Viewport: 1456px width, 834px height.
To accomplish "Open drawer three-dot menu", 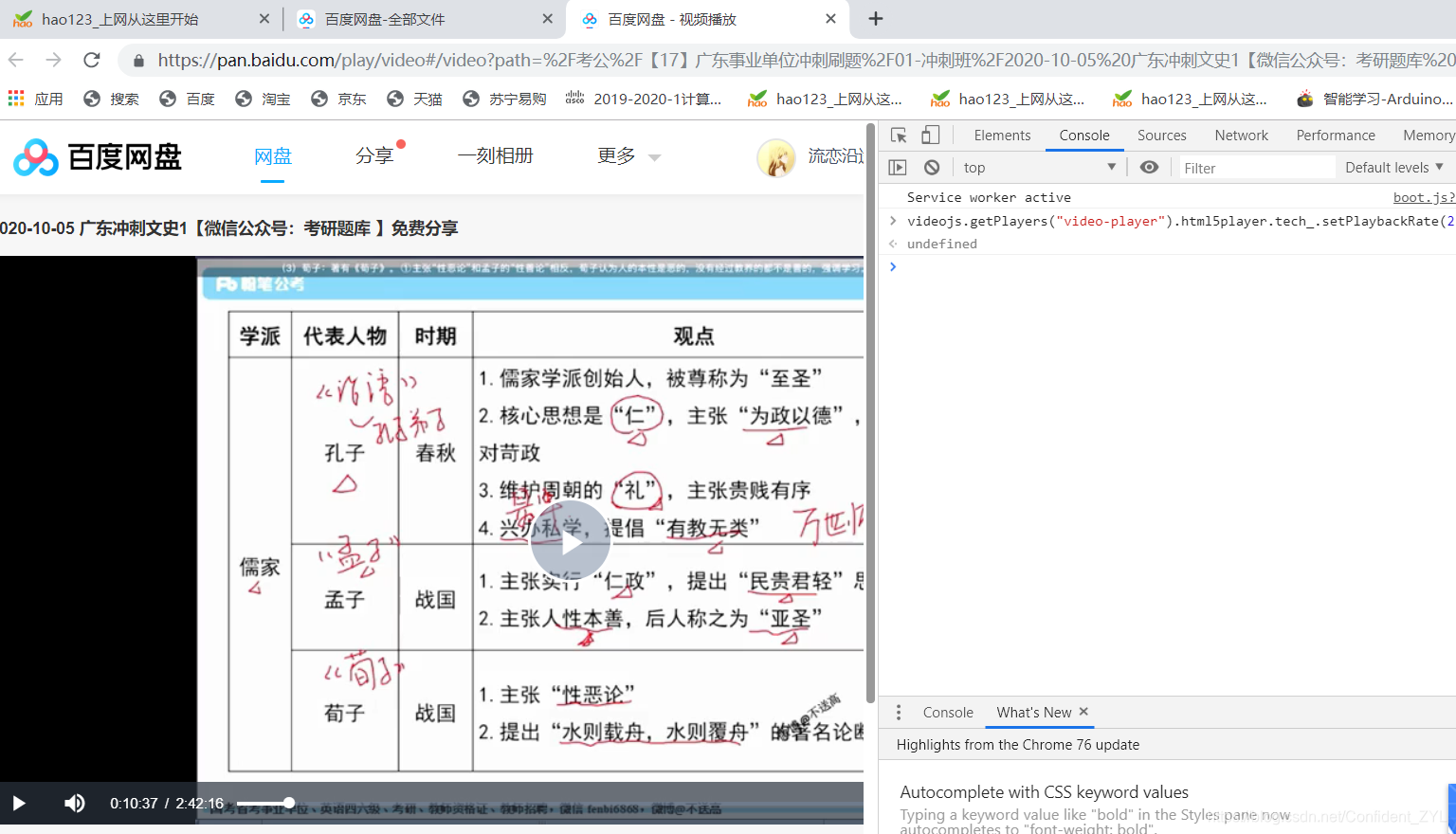I will pyautogui.click(x=899, y=713).
